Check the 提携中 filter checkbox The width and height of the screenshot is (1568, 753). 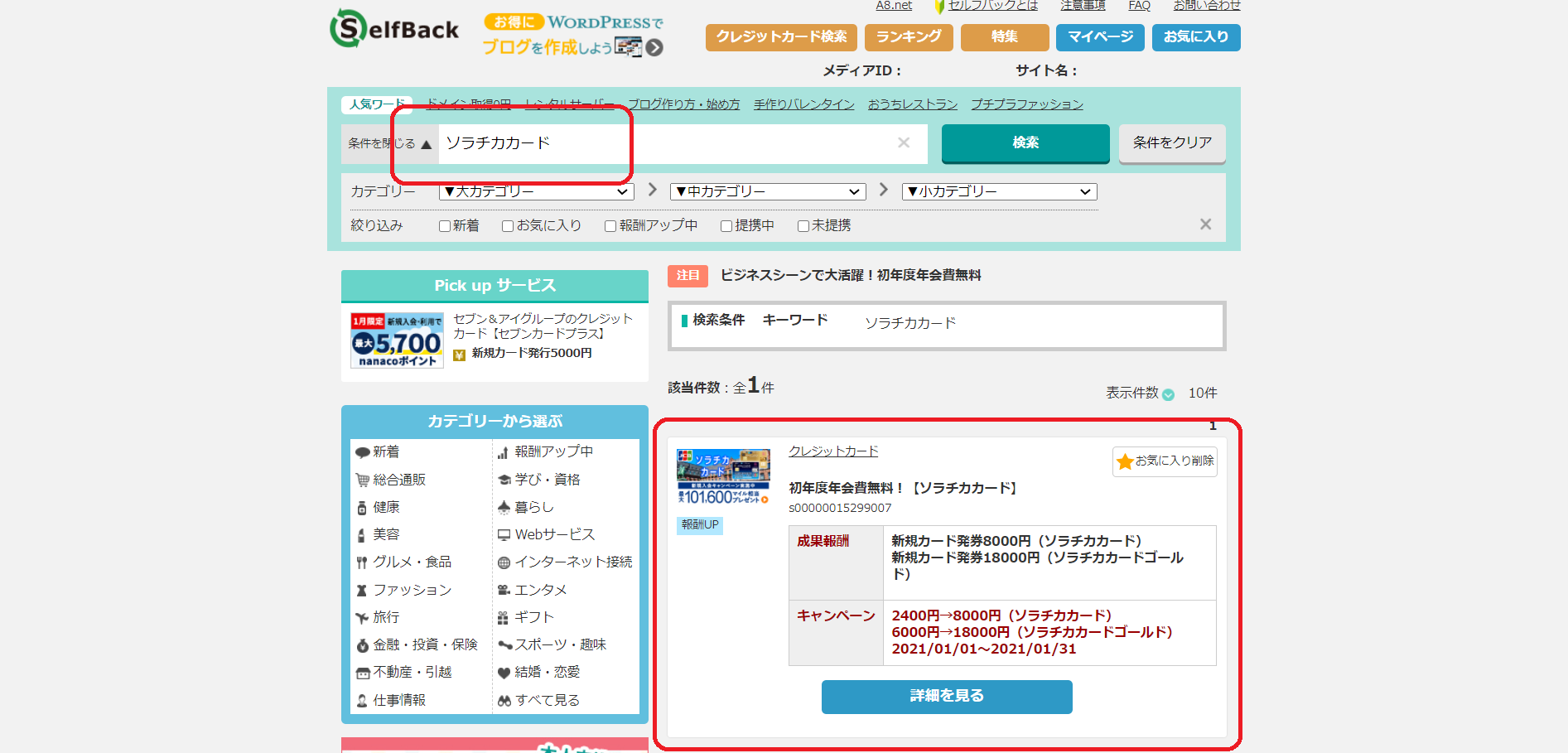click(726, 226)
